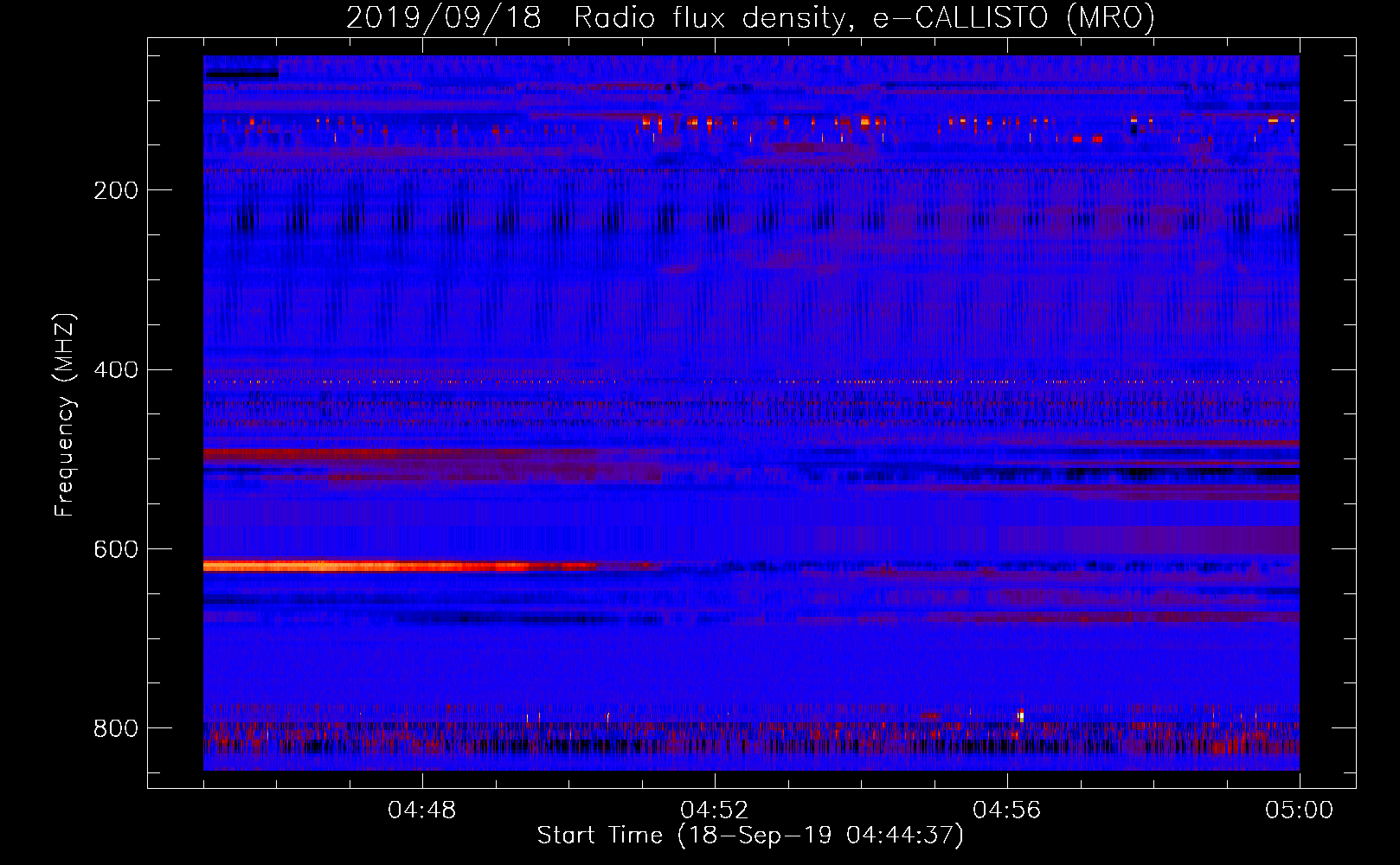Image resolution: width=1400 pixels, height=865 pixels.
Task: Click the 'Start Time (18-Sep-19 04:44:37)' label
Action: pyautogui.click(x=750, y=836)
